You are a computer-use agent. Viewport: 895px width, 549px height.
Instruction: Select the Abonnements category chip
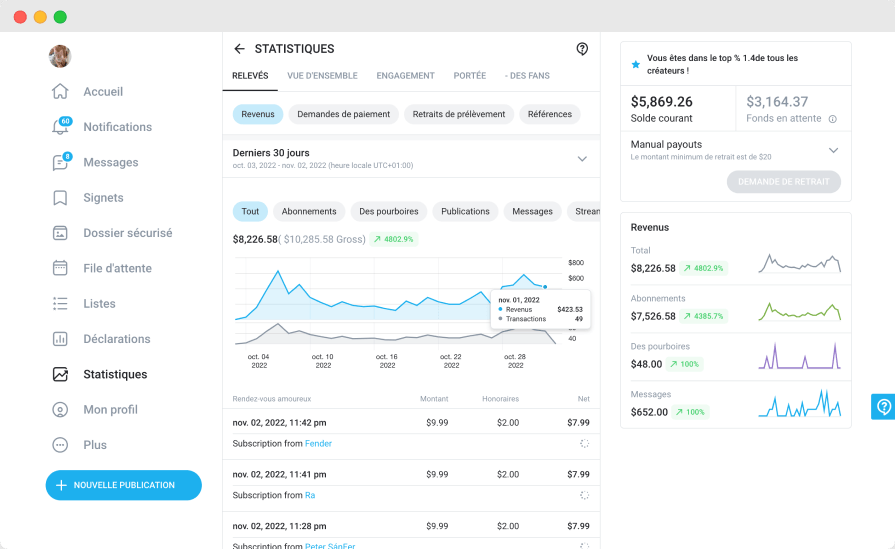[x=309, y=211]
